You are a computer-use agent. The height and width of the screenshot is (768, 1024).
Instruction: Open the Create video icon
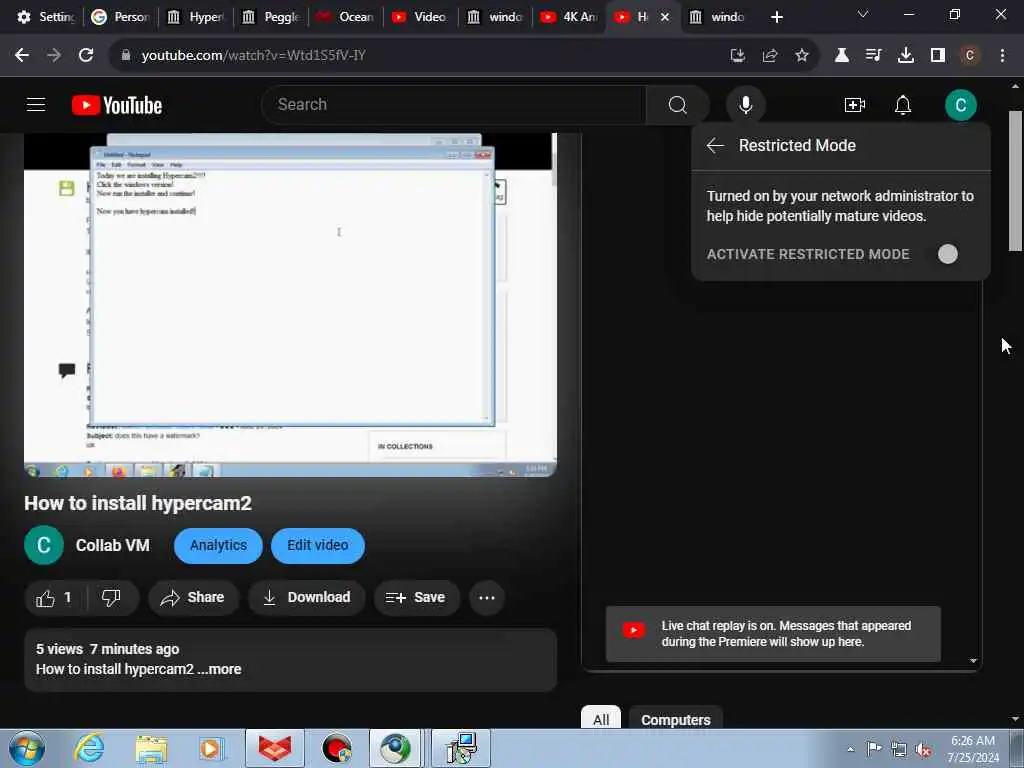pos(855,104)
